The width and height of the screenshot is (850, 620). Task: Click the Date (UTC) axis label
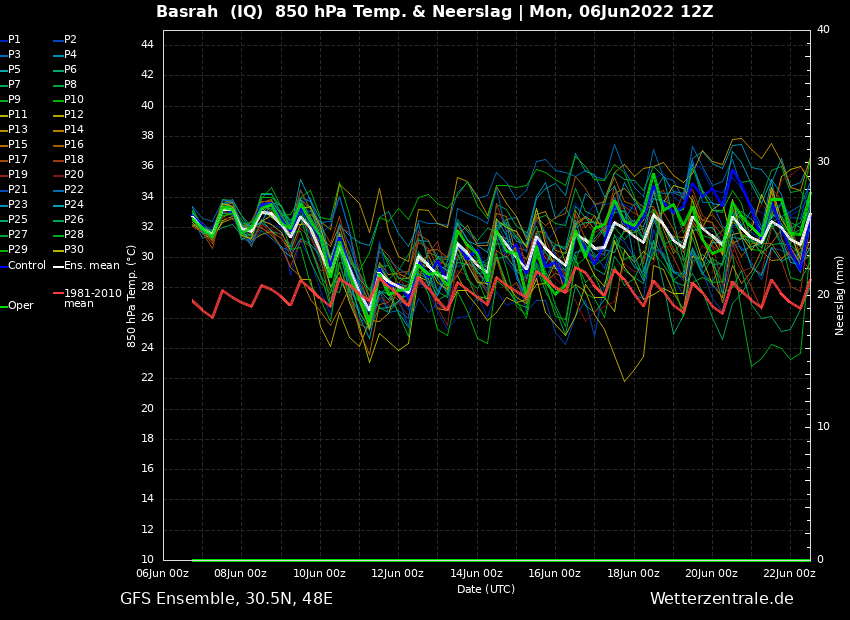coord(486,590)
